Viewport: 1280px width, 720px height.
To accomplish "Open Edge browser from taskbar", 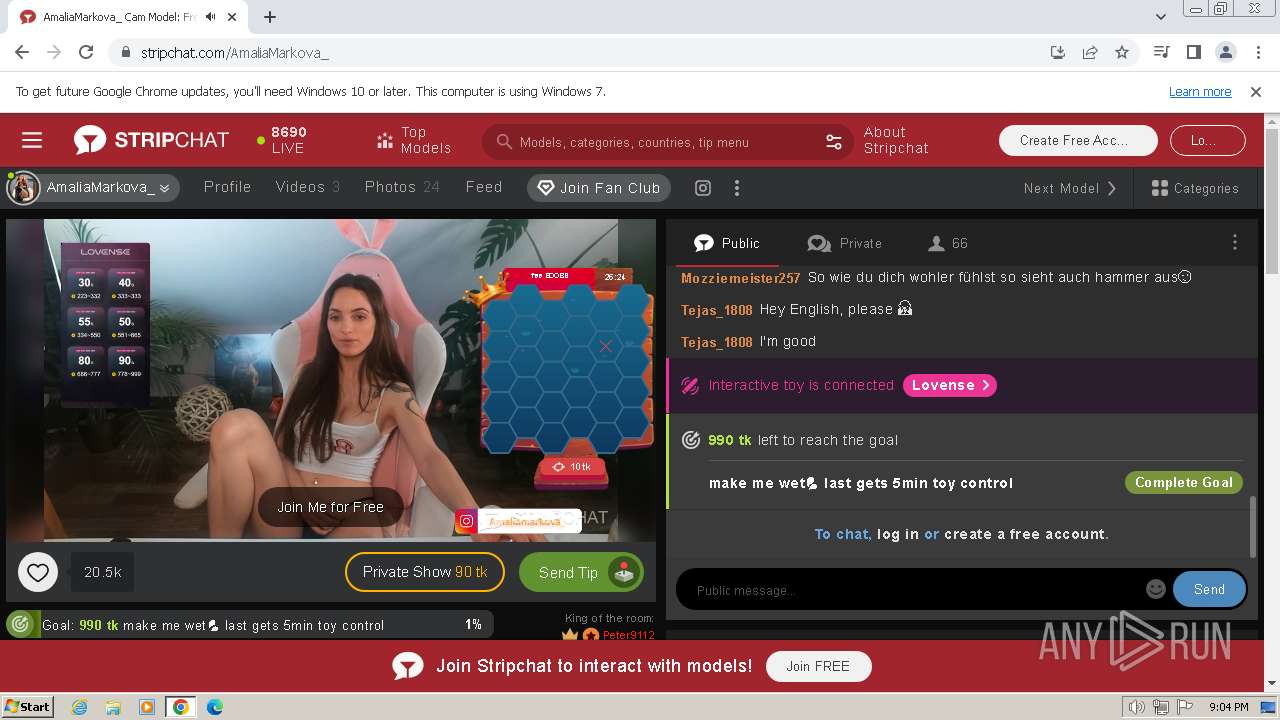I will pos(214,707).
